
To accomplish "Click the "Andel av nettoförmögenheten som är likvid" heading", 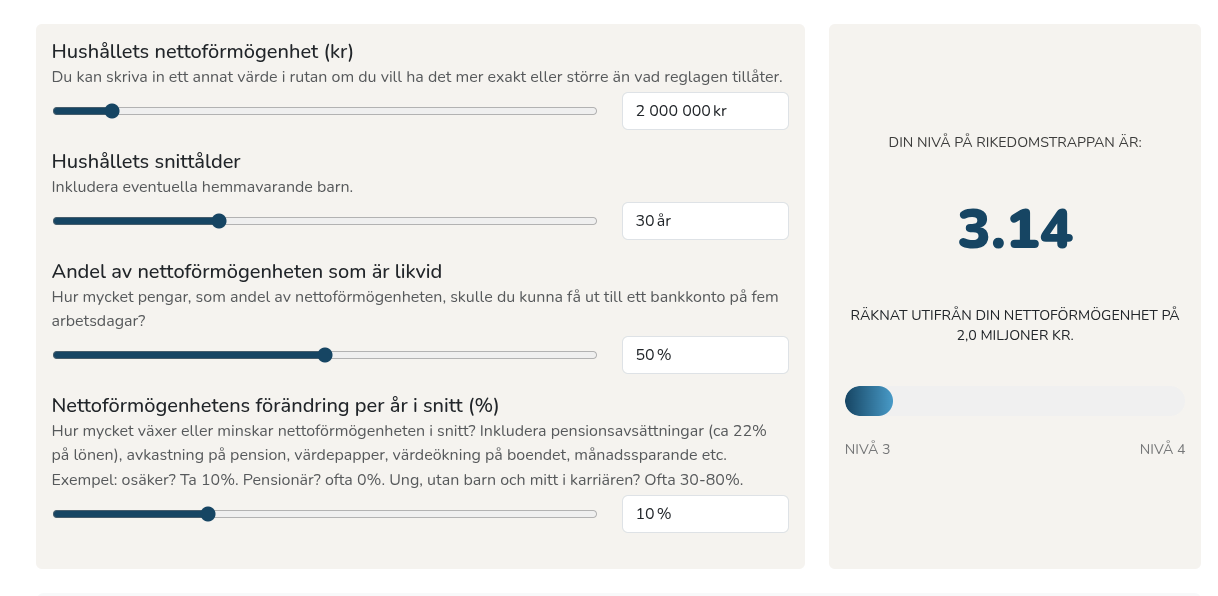I will point(247,271).
